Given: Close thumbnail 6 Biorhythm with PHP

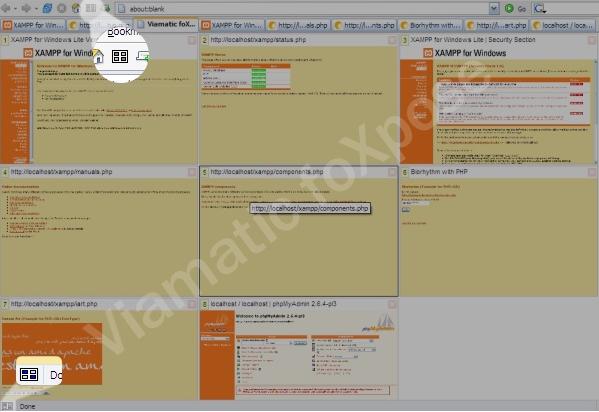Looking at the screenshot, I should pos(592,172).
